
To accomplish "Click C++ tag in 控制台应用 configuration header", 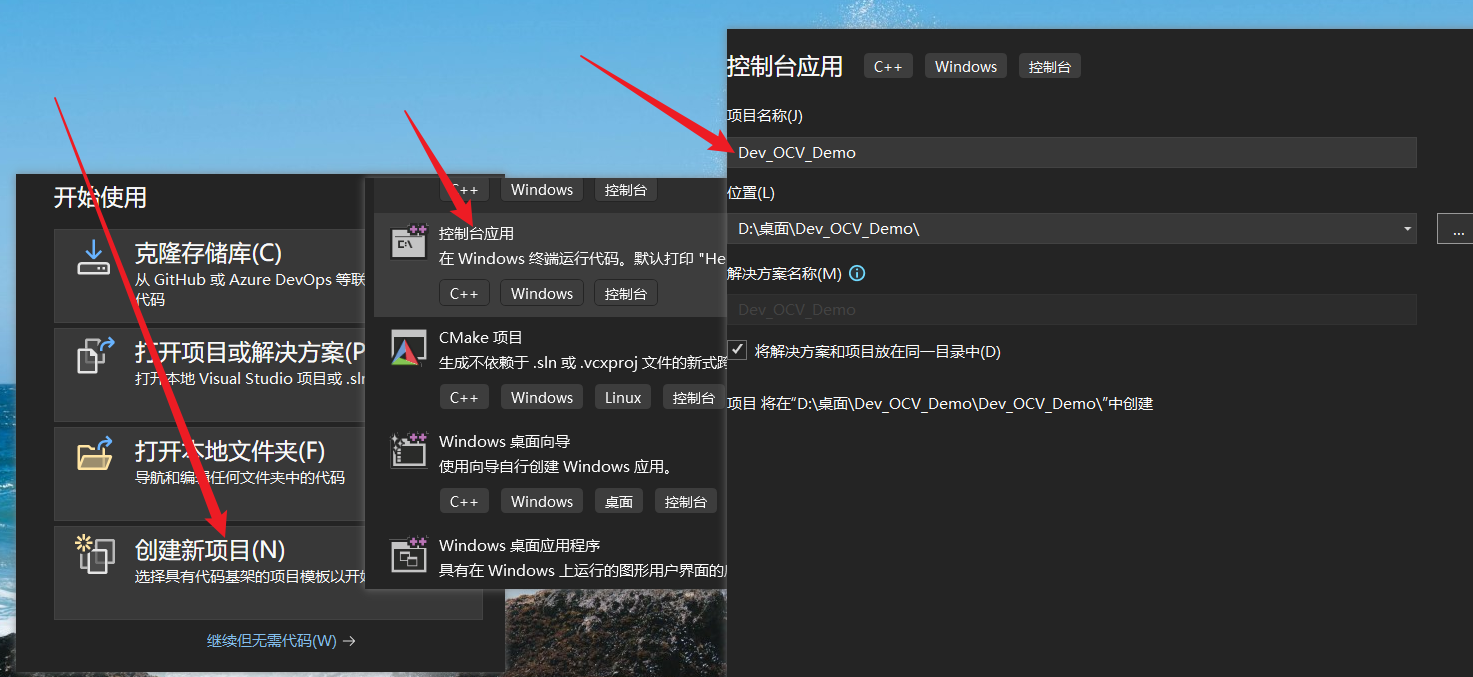I will coord(888,66).
